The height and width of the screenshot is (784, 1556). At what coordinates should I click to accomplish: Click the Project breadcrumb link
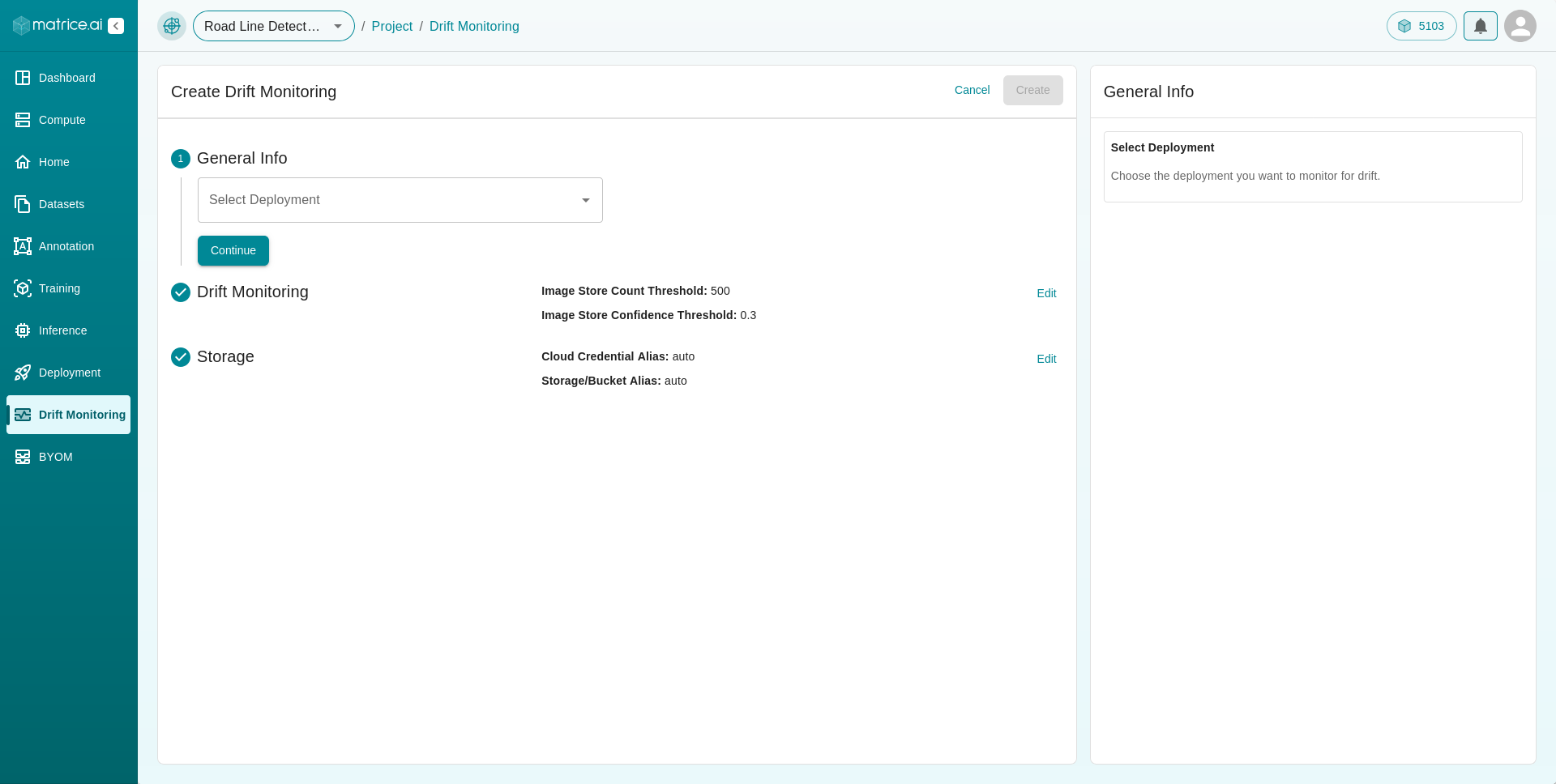392,26
